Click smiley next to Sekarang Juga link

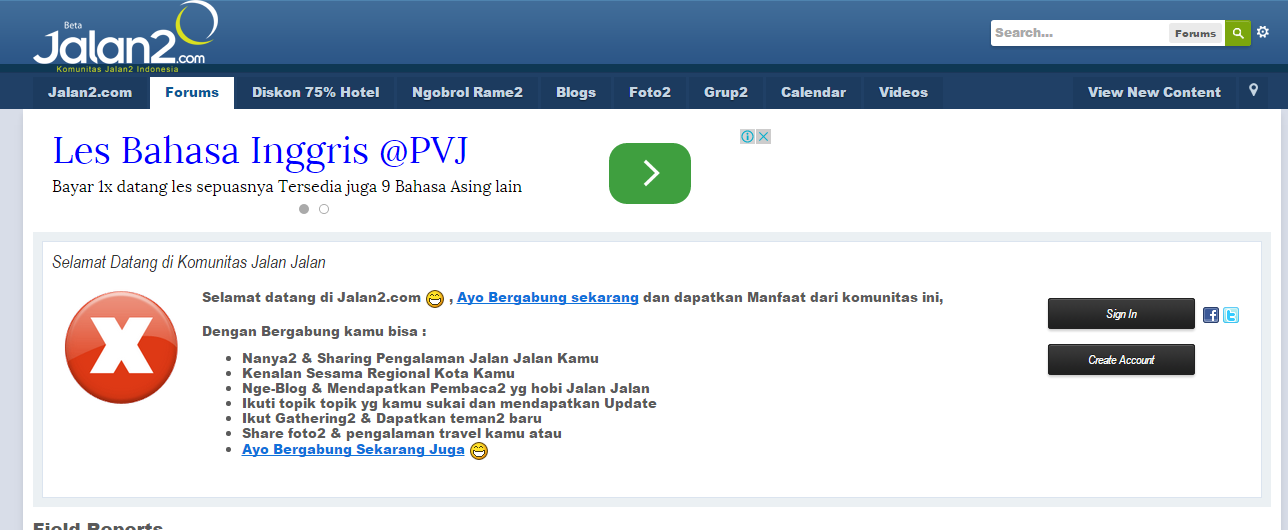[x=479, y=451]
